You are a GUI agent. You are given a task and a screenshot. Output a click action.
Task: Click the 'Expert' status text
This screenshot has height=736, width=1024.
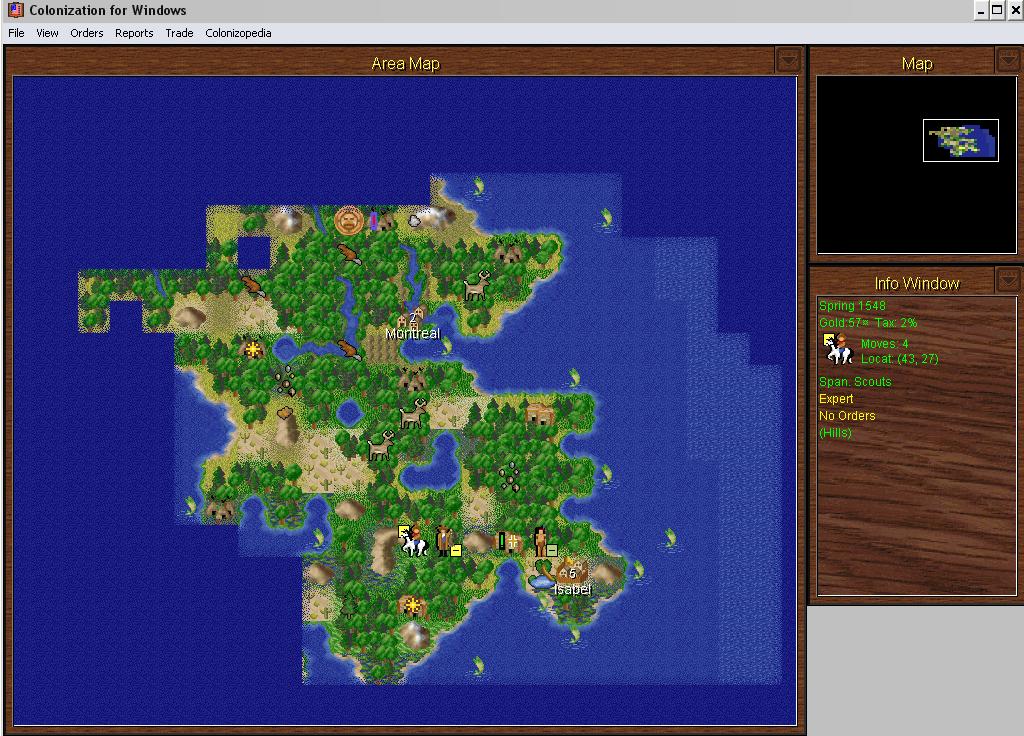(x=836, y=398)
